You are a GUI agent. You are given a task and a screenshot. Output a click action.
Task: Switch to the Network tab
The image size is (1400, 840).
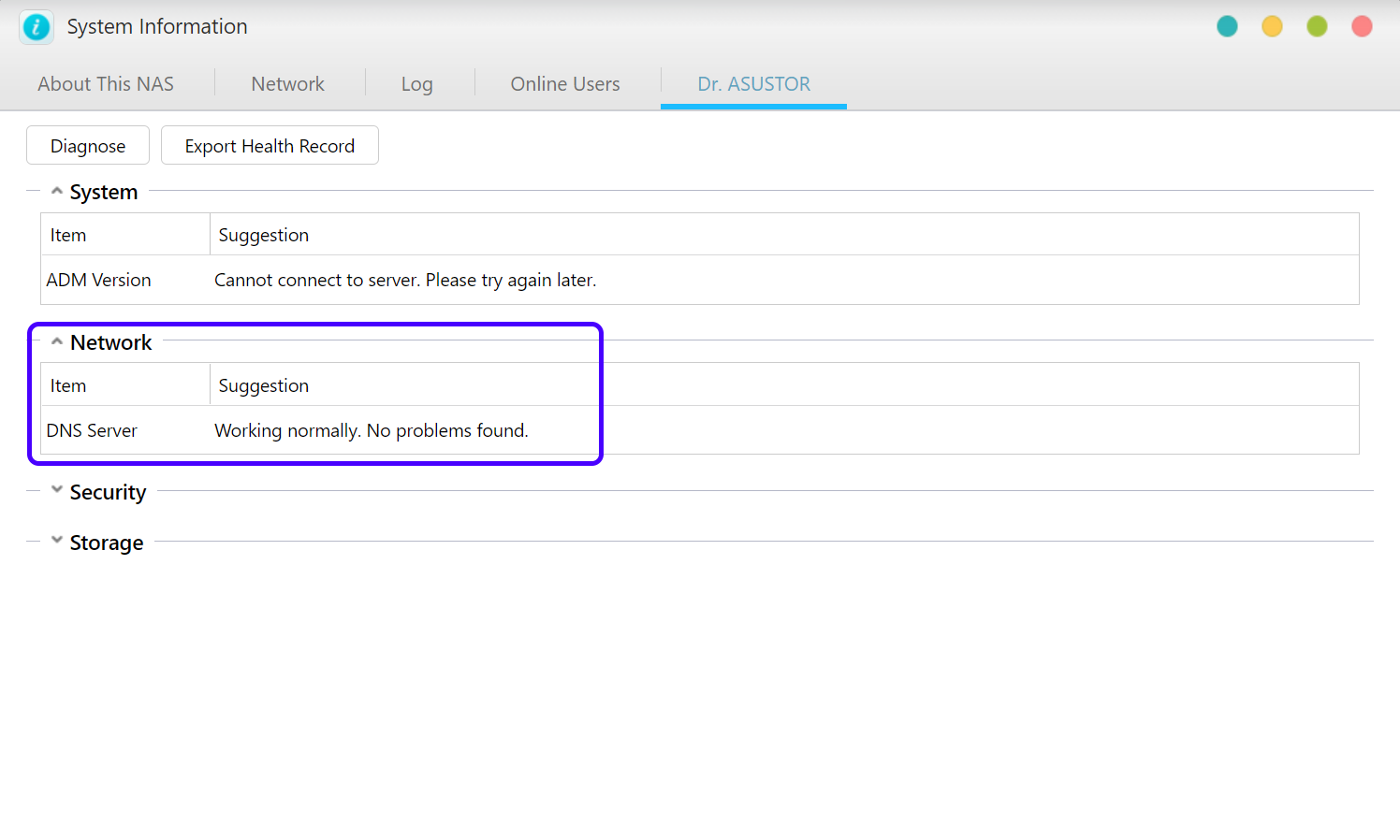point(287,84)
